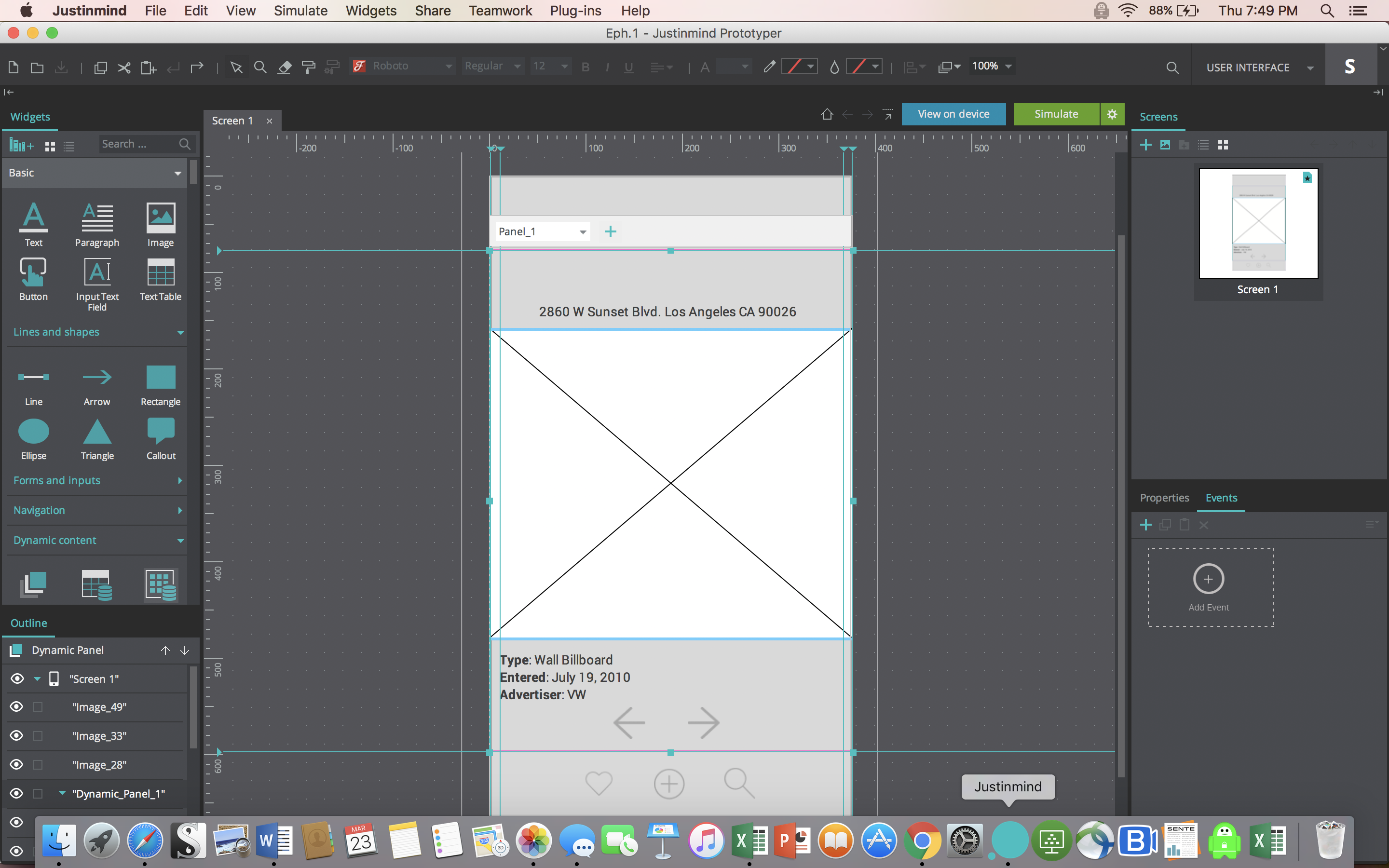Pick the Triangle shape widget
1389x868 pixels.
pyautogui.click(x=97, y=439)
